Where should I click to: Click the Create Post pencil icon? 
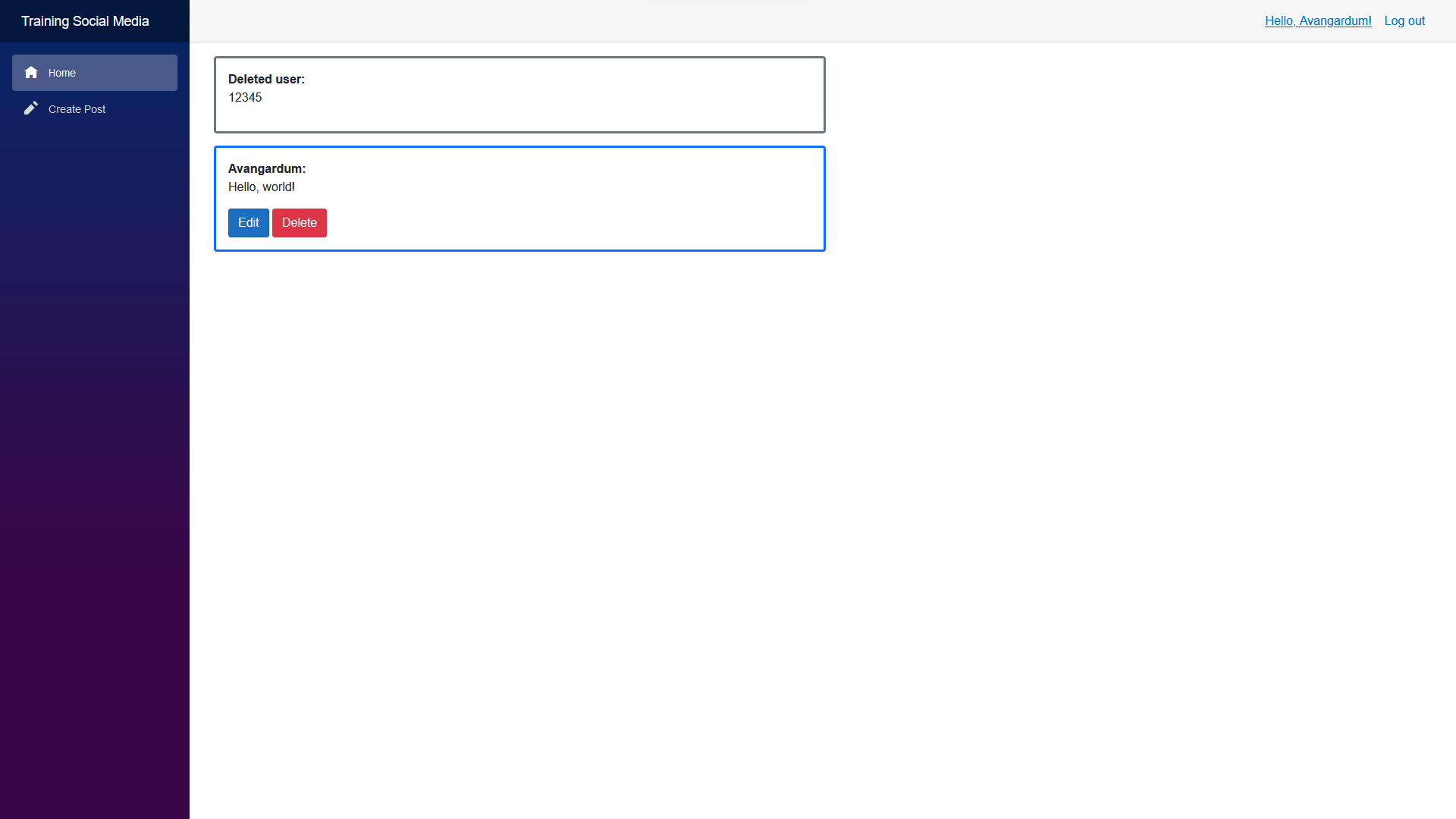click(31, 108)
